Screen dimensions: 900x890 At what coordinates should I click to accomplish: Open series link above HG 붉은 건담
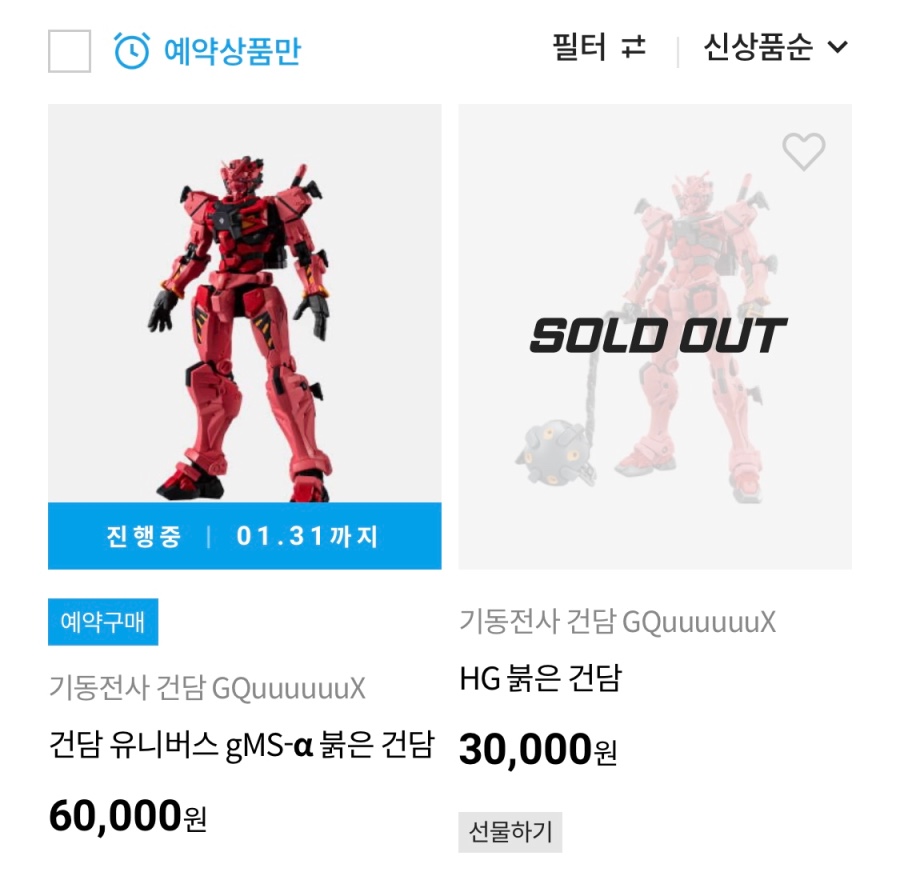pyautogui.click(x=617, y=622)
